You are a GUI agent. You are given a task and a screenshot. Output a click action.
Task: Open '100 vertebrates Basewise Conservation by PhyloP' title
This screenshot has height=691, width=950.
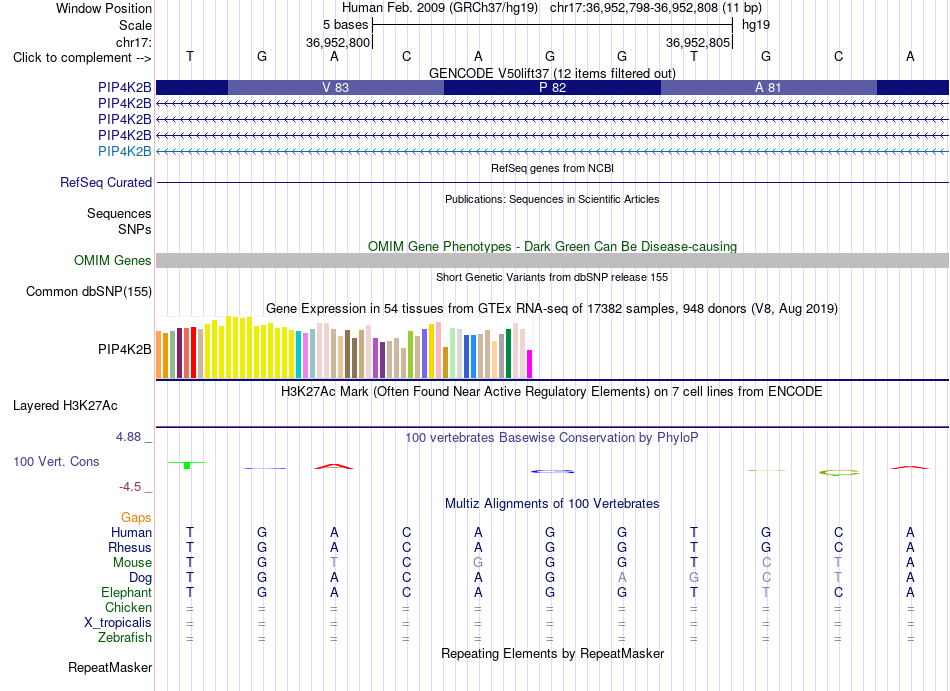[x=552, y=437]
